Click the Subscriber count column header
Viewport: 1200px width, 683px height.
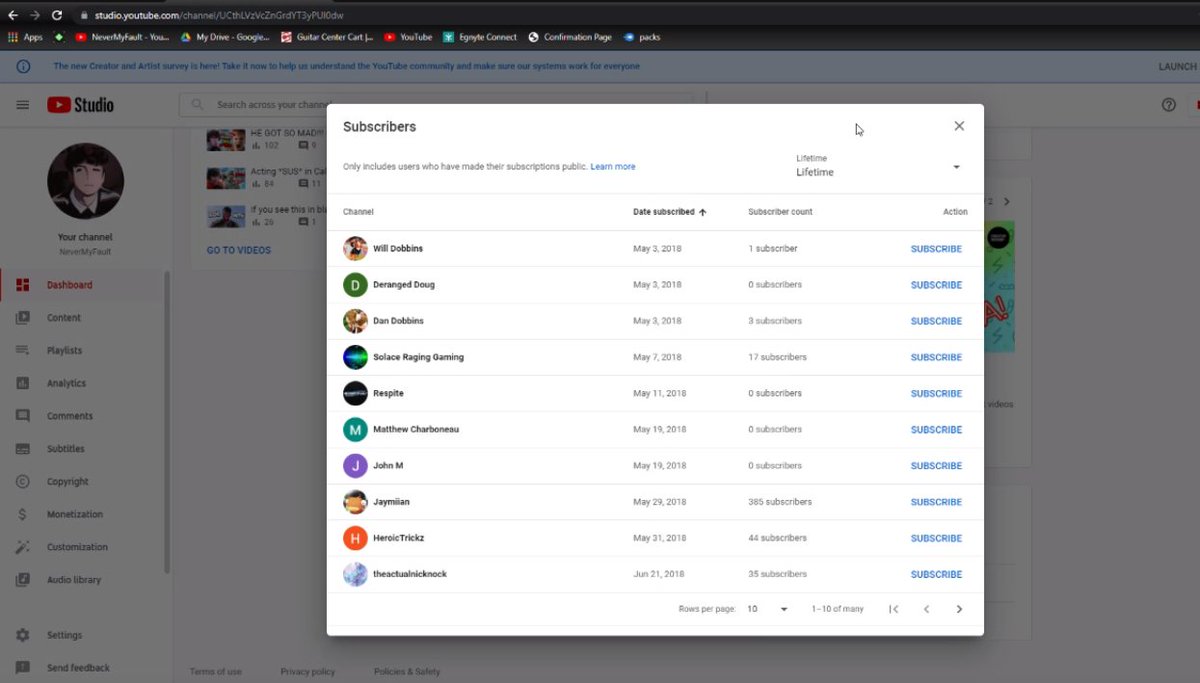[780, 212]
